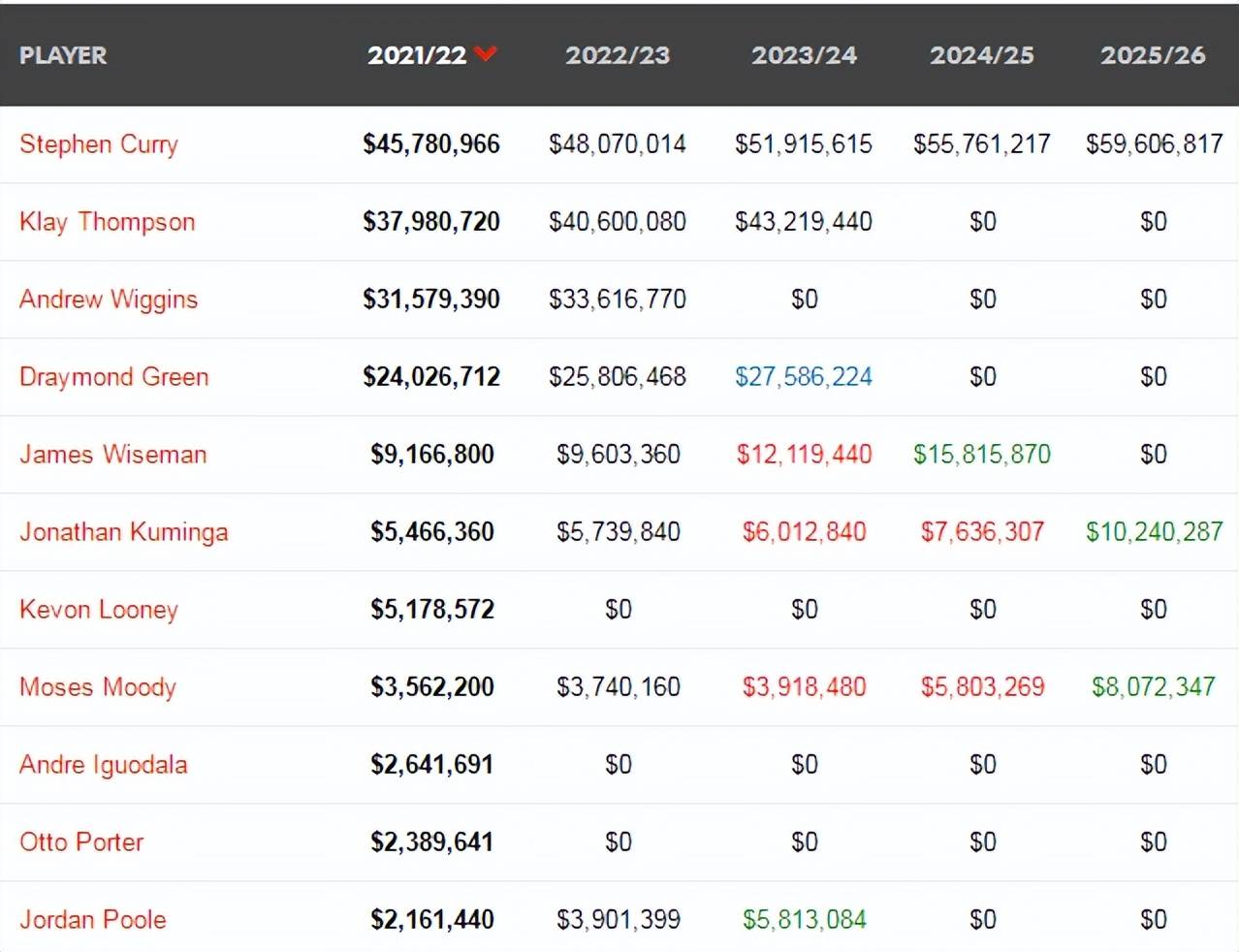Viewport: 1239px width, 952px height.
Task: Sort by the 2022/23 column header
Action: pyautogui.click(x=618, y=55)
